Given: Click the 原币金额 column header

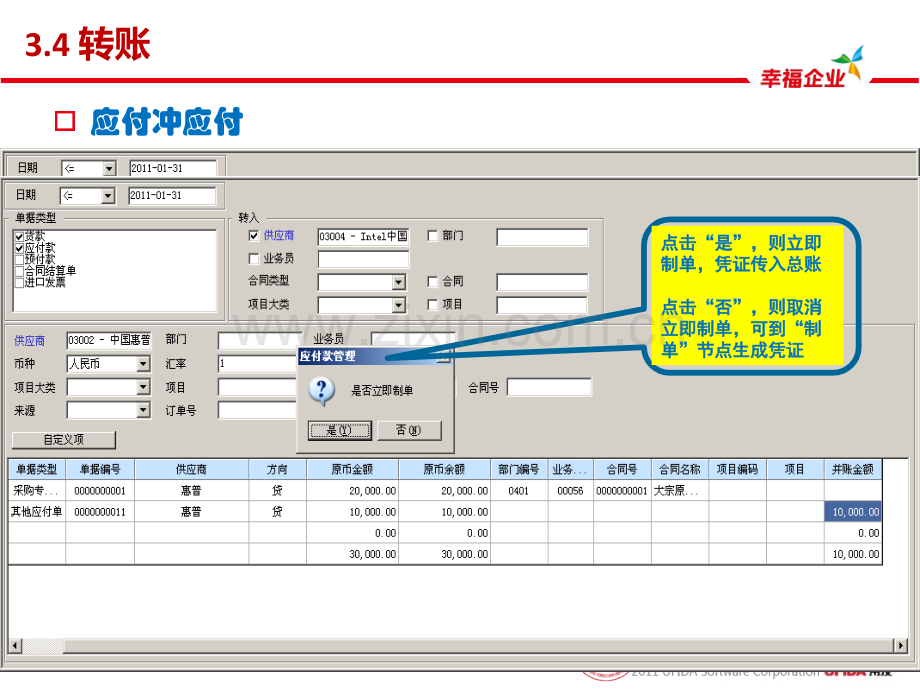Looking at the screenshot, I should coord(352,469).
